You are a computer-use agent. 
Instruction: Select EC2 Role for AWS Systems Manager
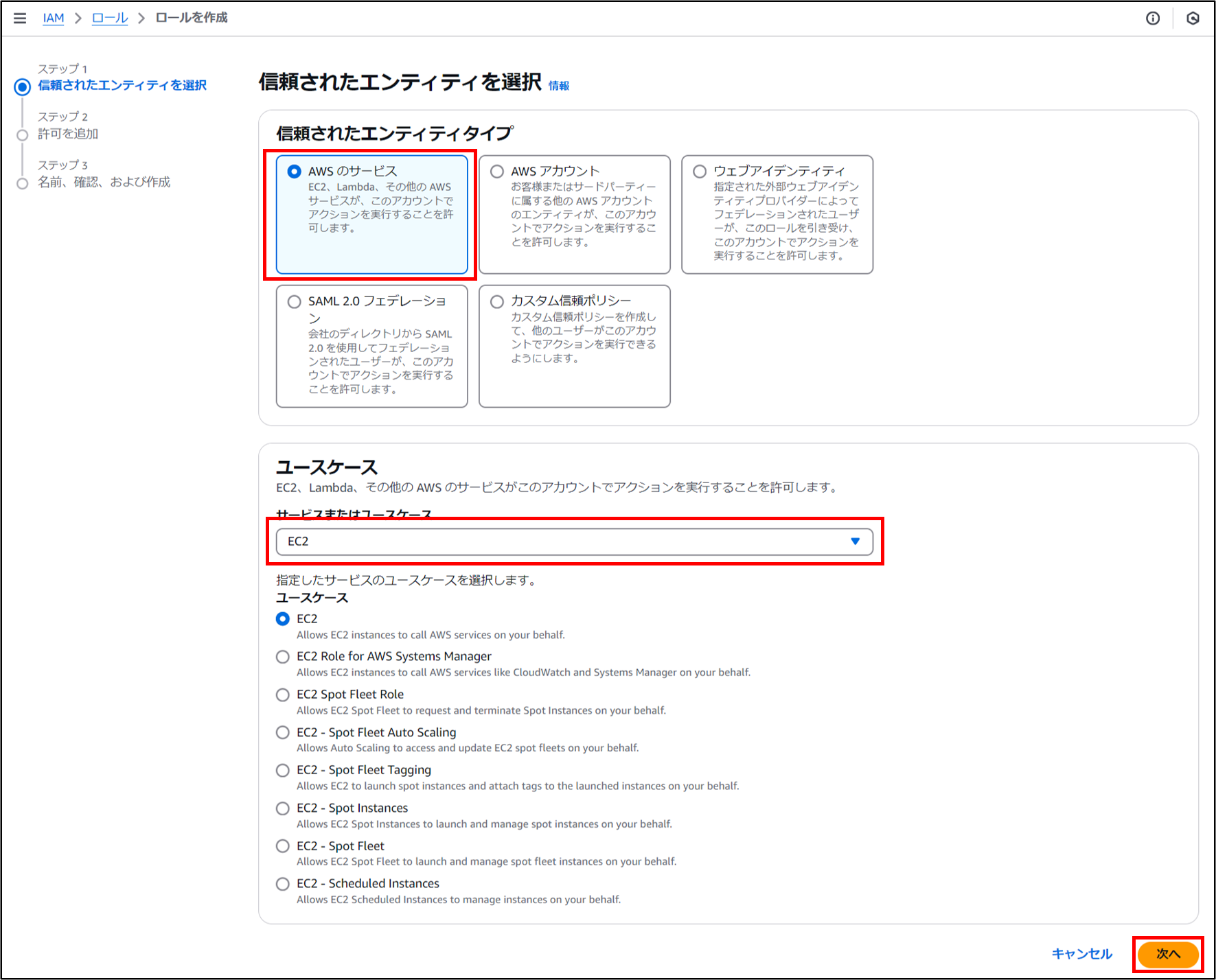(283, 657)
